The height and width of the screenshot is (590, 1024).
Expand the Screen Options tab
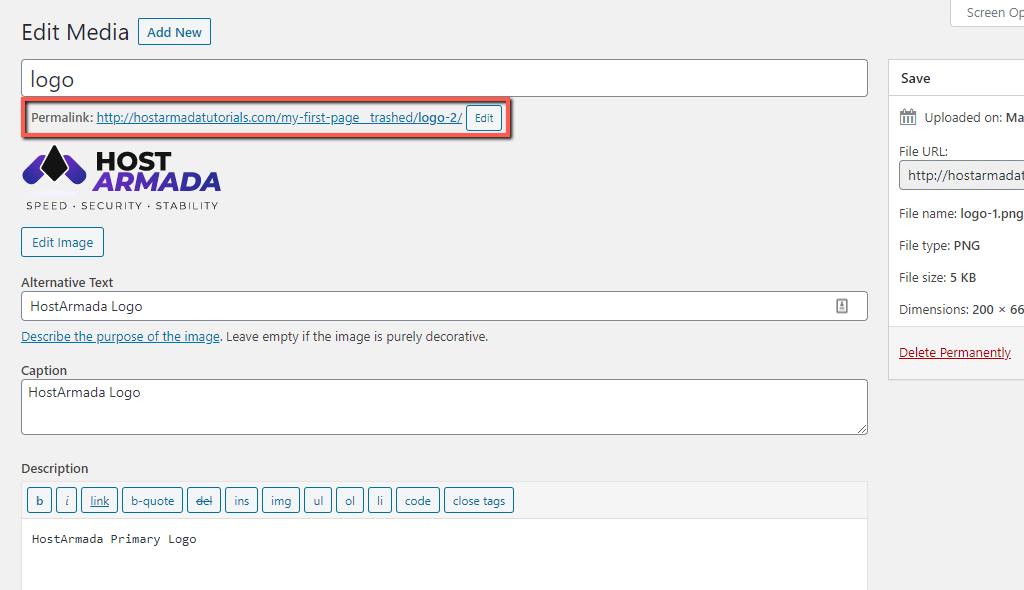point(987,13)
